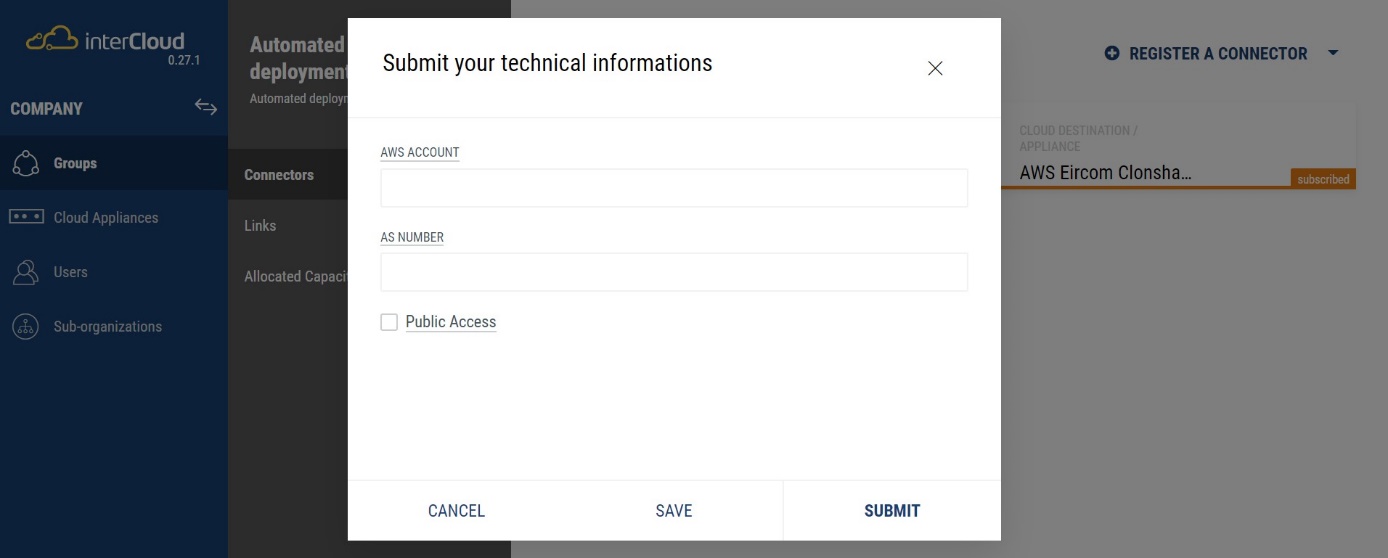Image resolution: width=1388 pixels, height=558 pixels.
Task: Expand the Register a Connector dropdown arrow
Action: (x=1333, y=53)
